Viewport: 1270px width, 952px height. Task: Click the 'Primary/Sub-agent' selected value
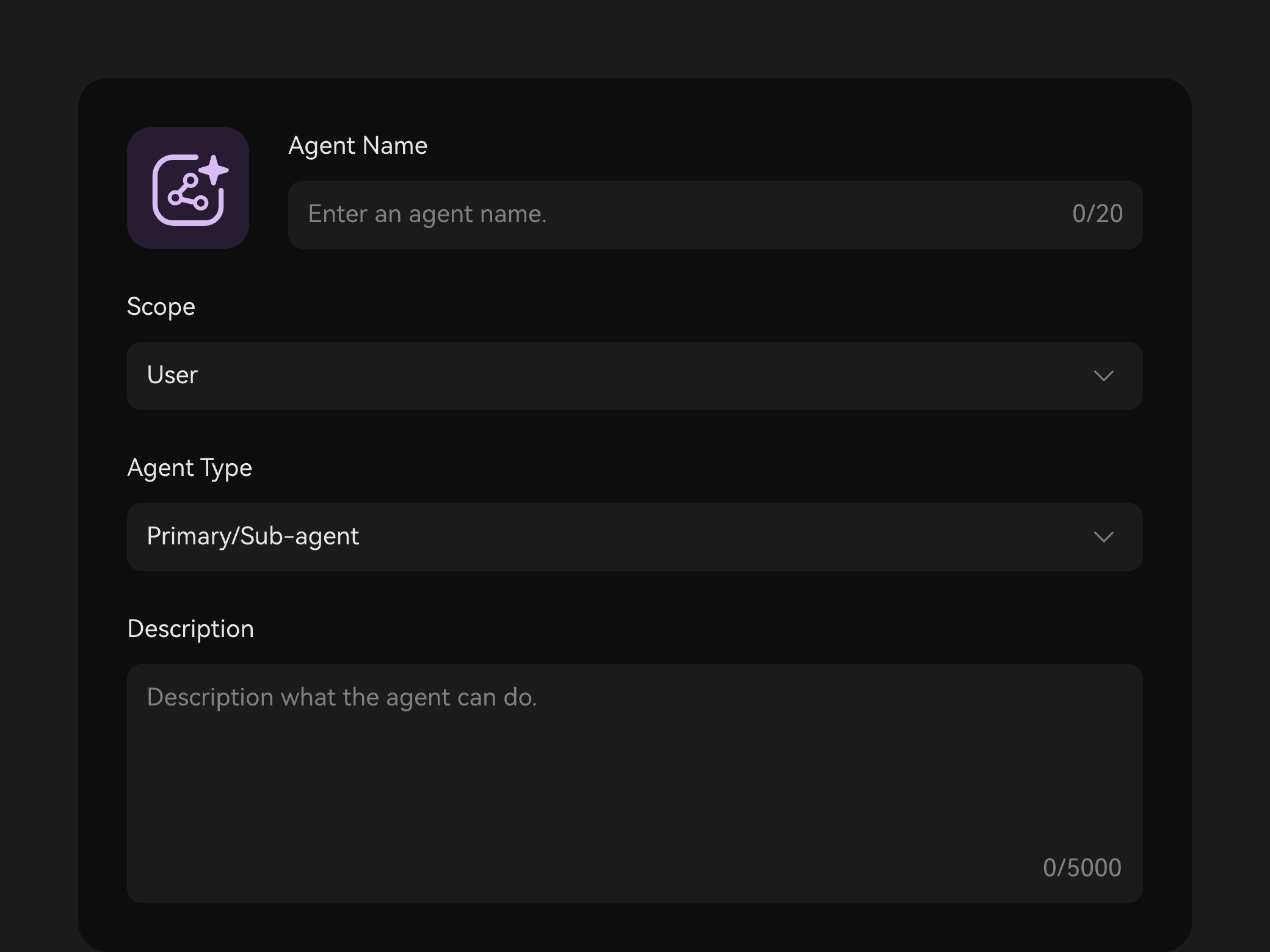253,536
